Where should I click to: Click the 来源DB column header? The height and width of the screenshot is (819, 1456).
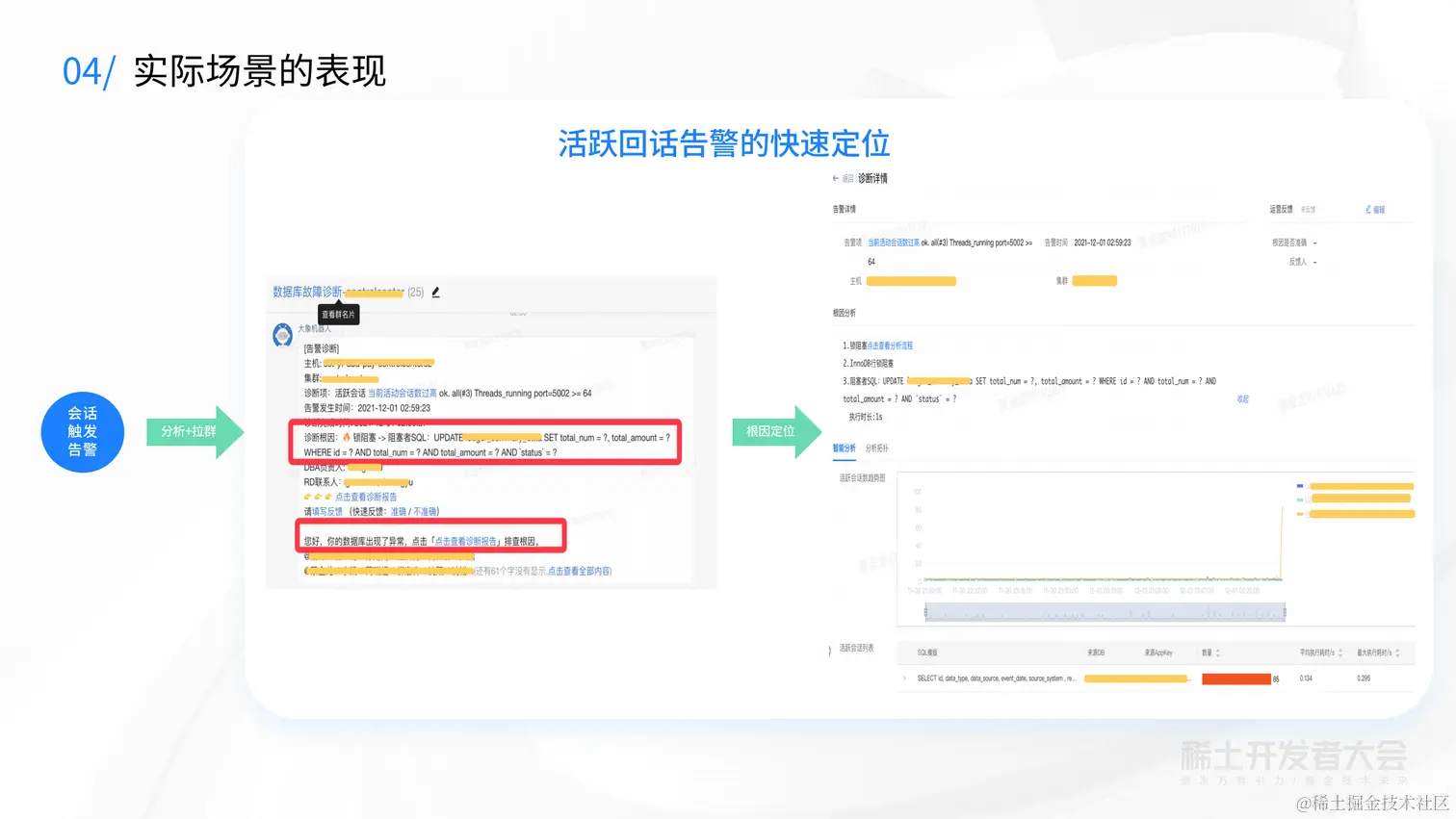1096,653
